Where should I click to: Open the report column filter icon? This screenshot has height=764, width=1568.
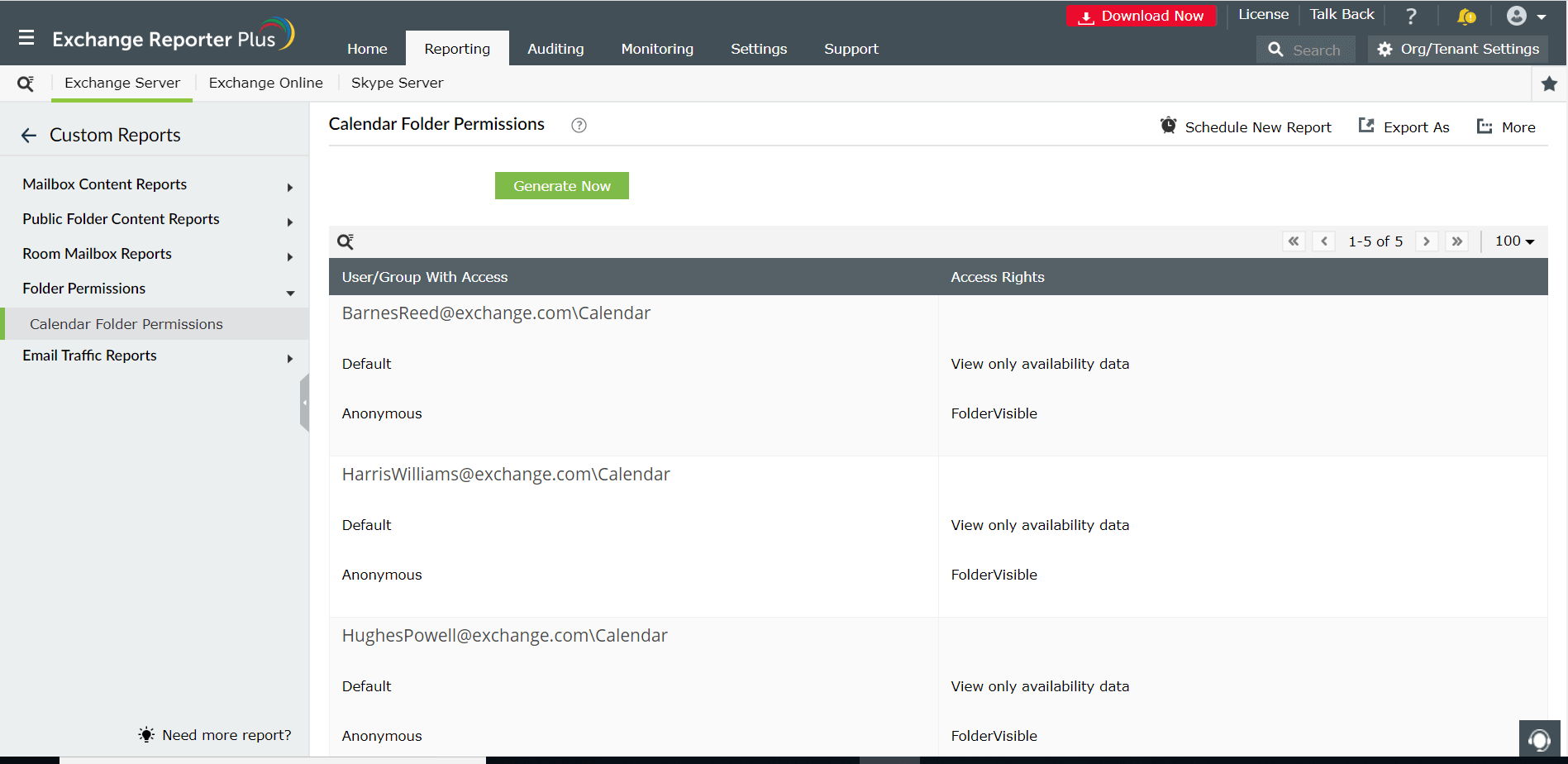[346, 241]
